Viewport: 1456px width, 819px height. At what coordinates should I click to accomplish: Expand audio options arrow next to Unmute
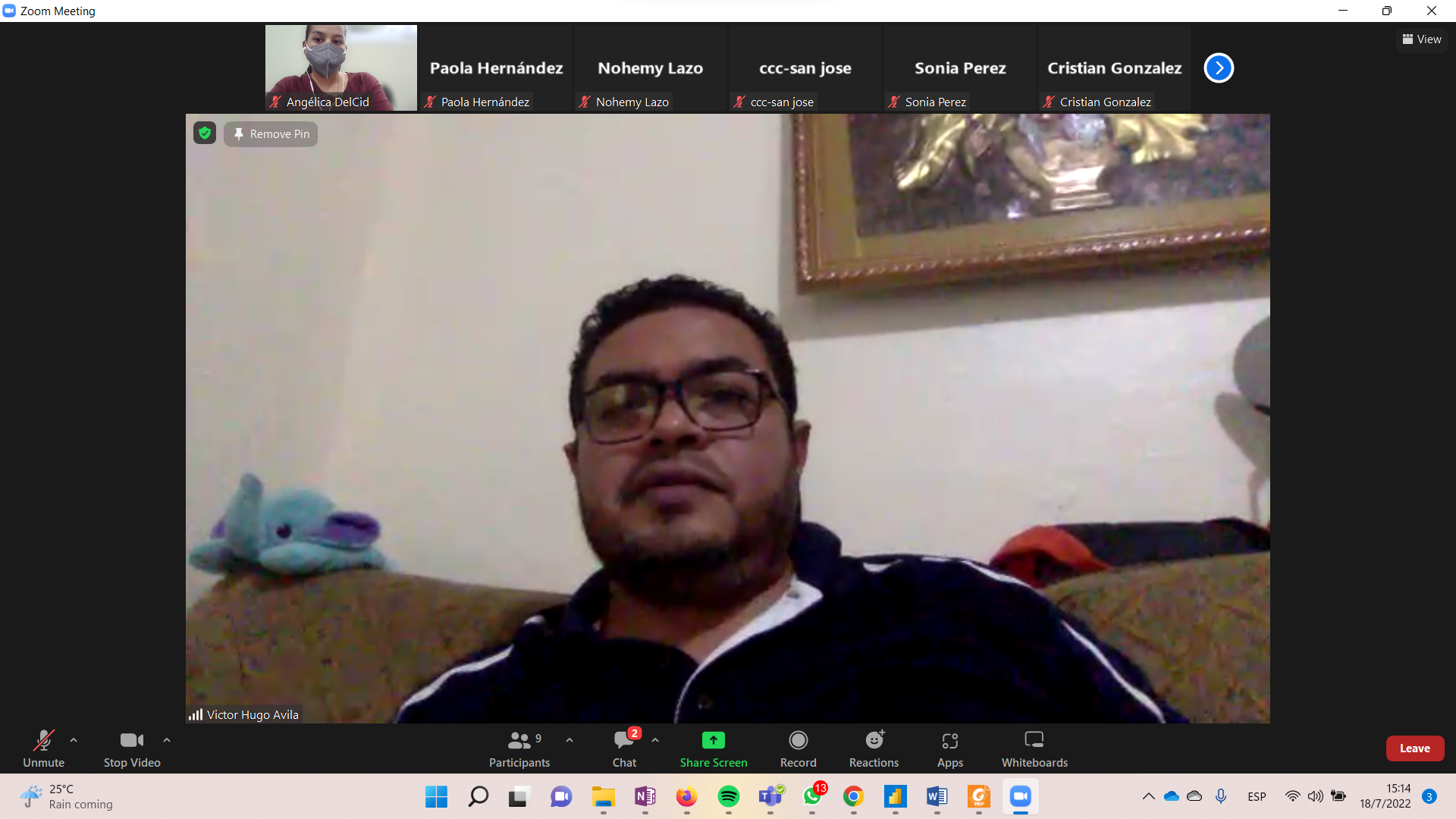coord(74,740)
